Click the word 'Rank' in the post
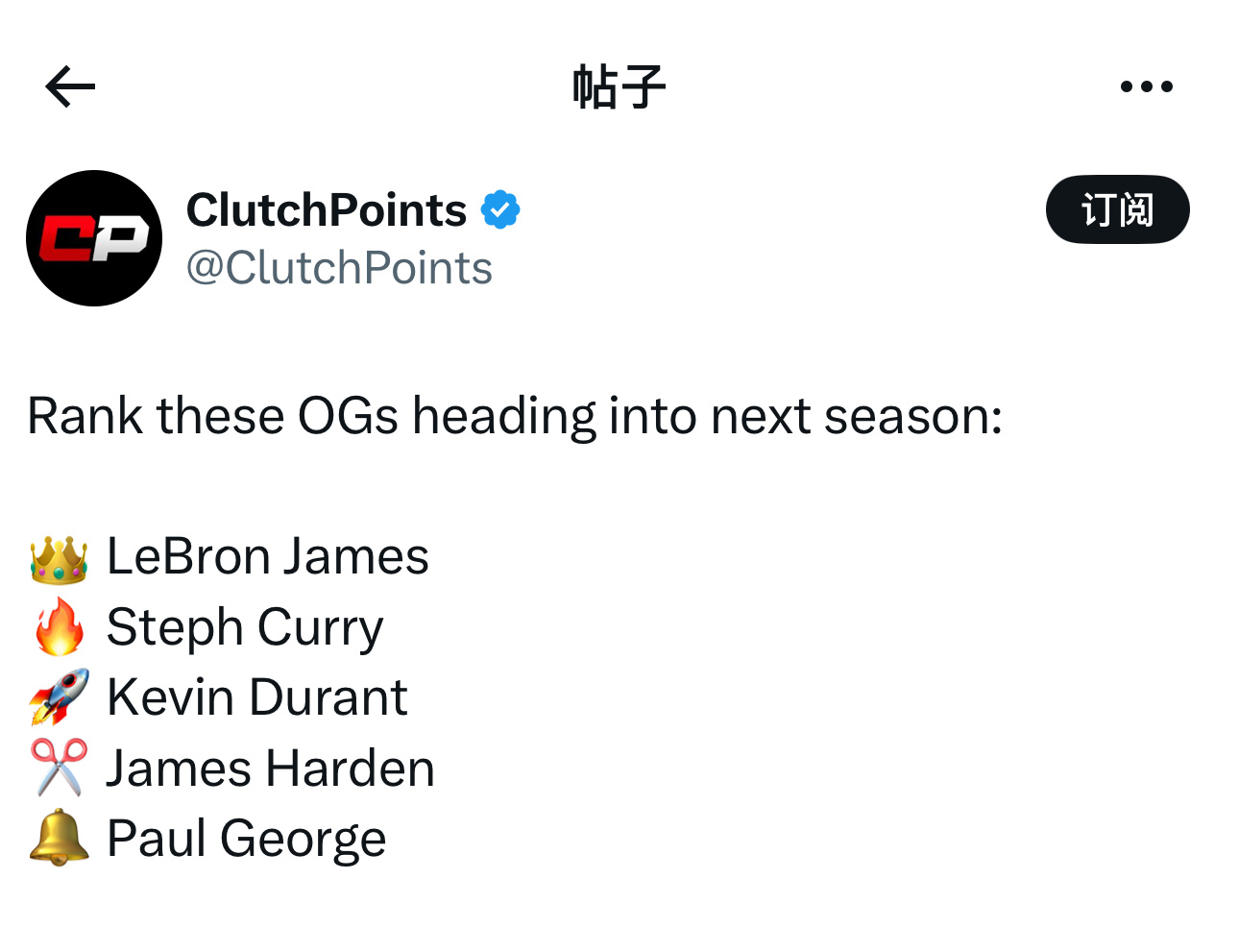This screenshot has width=1239, height=952. tap(85, 416)
